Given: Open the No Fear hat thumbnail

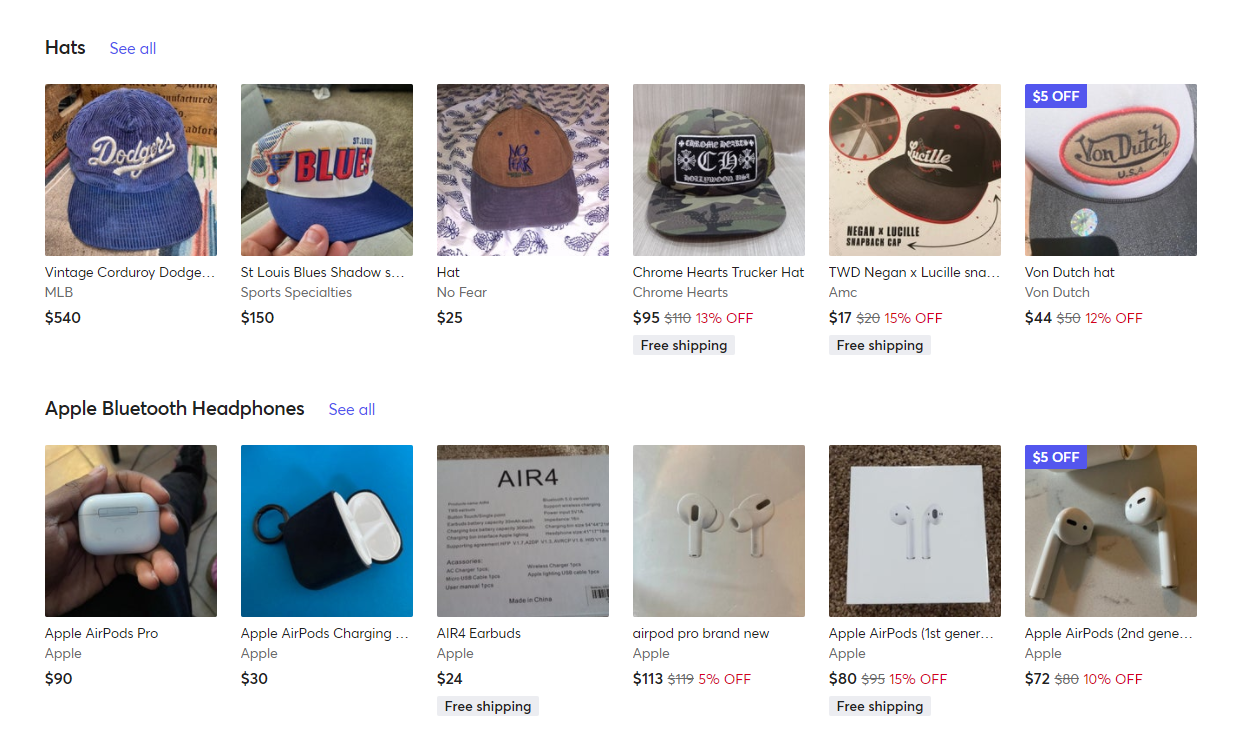Looking at the screenshot, I should [523, 170].
